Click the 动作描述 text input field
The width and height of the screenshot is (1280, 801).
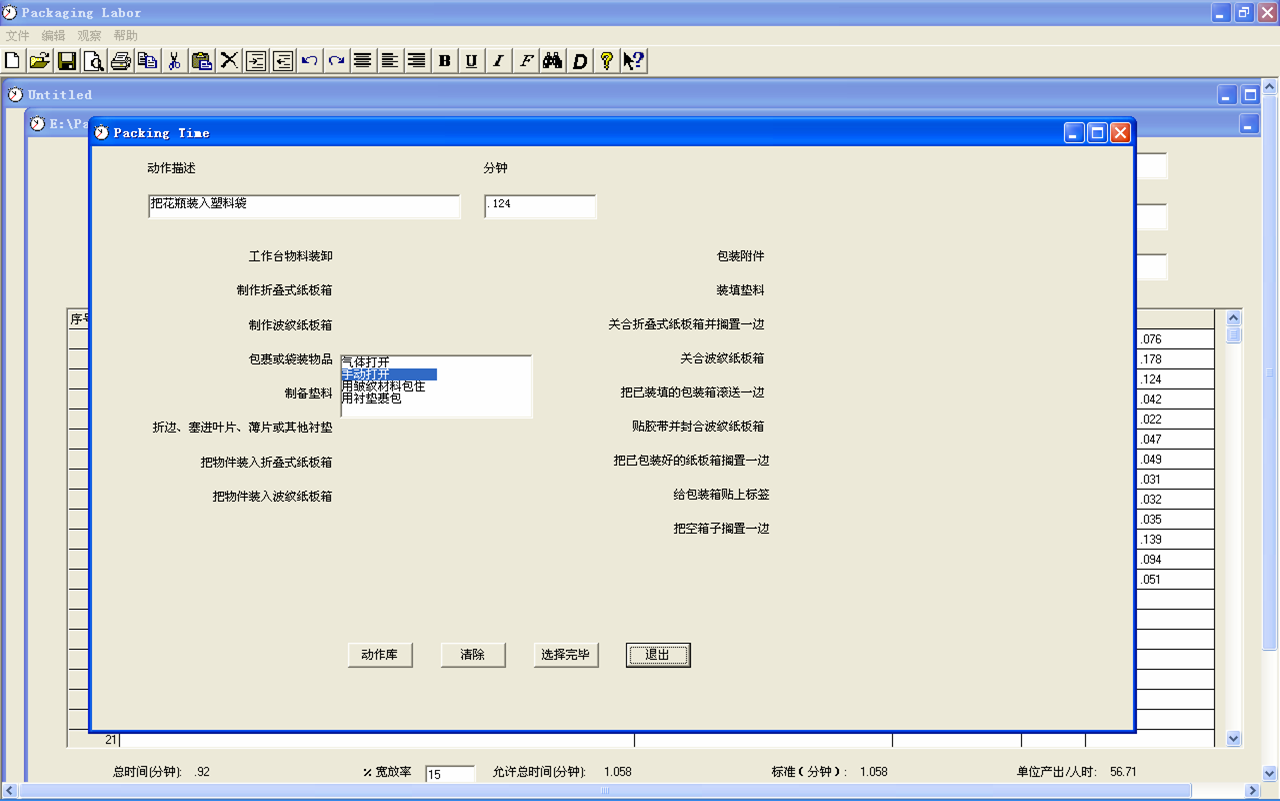(x=304, y=206)
